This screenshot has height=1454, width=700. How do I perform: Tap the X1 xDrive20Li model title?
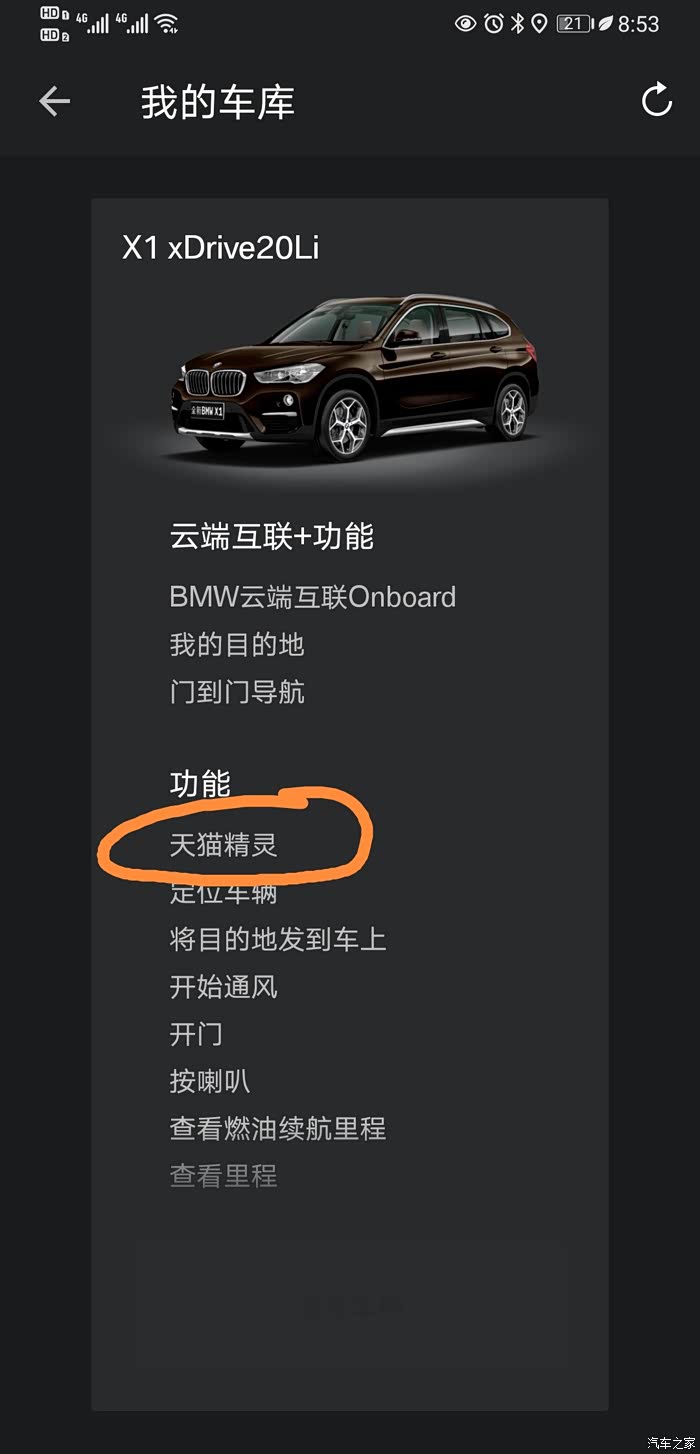point(220,247)
